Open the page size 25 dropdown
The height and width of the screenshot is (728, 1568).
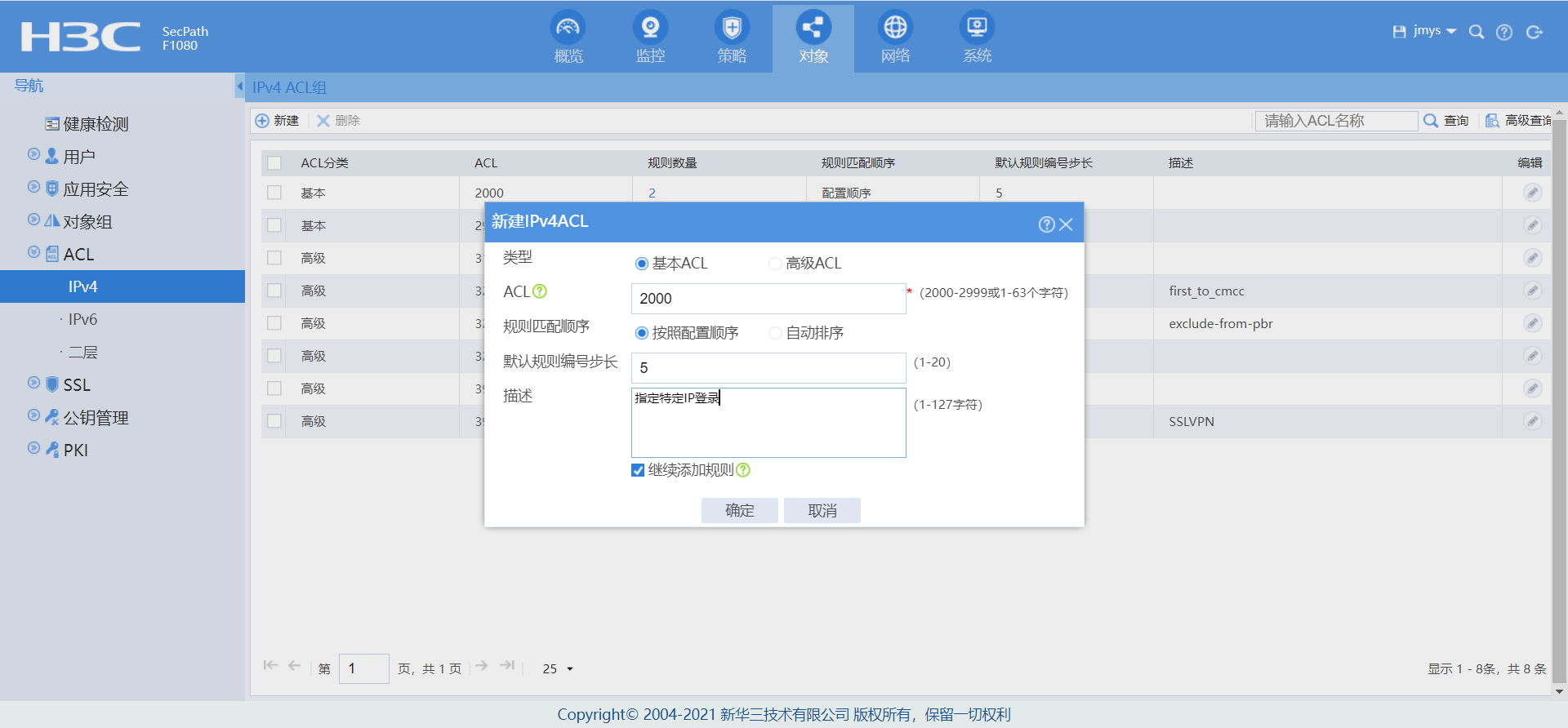tap(559, 668)
